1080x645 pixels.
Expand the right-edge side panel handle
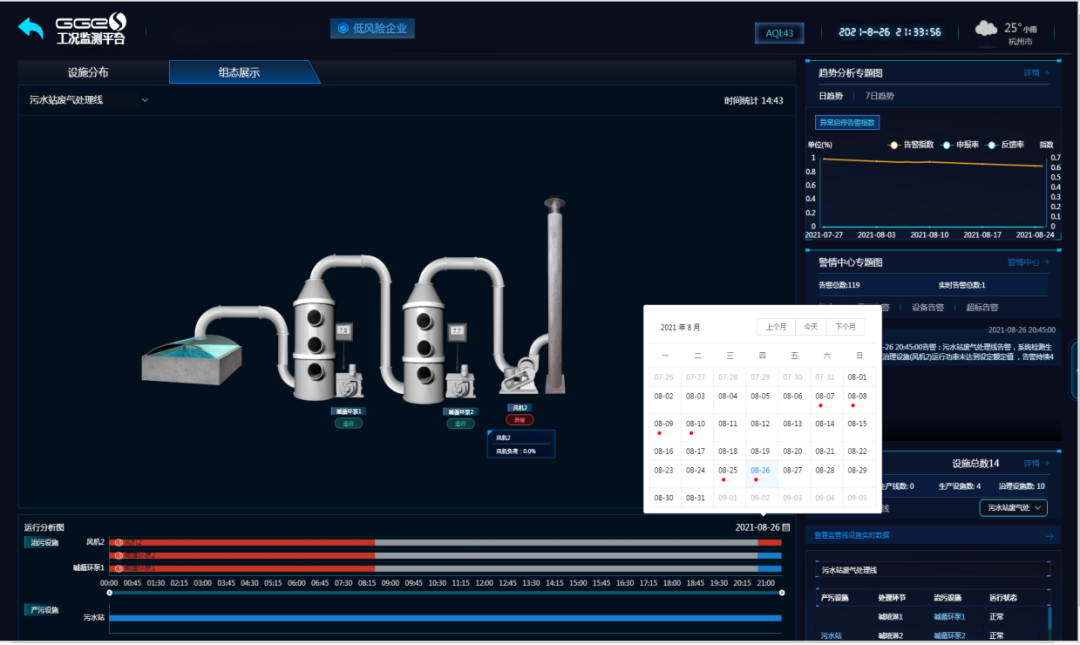[1075, 370]
